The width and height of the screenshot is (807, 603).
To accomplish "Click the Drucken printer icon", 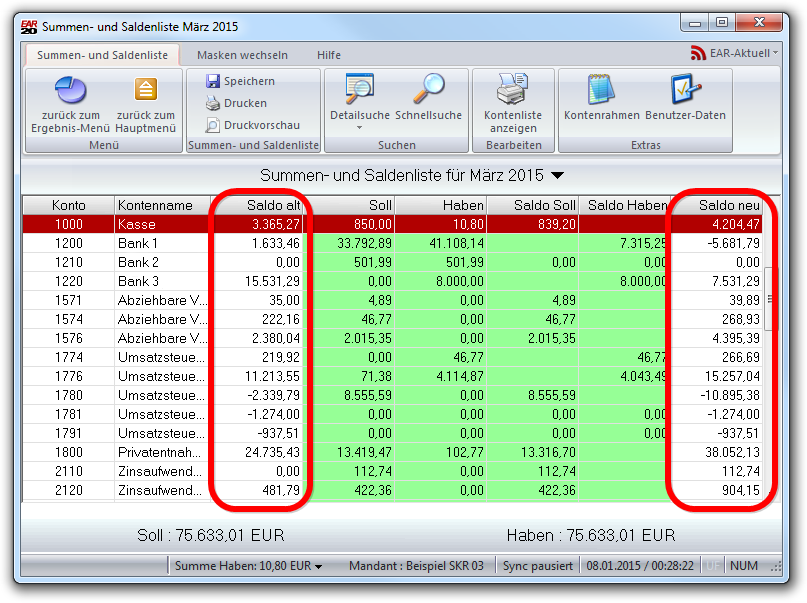I will (213, 103).
